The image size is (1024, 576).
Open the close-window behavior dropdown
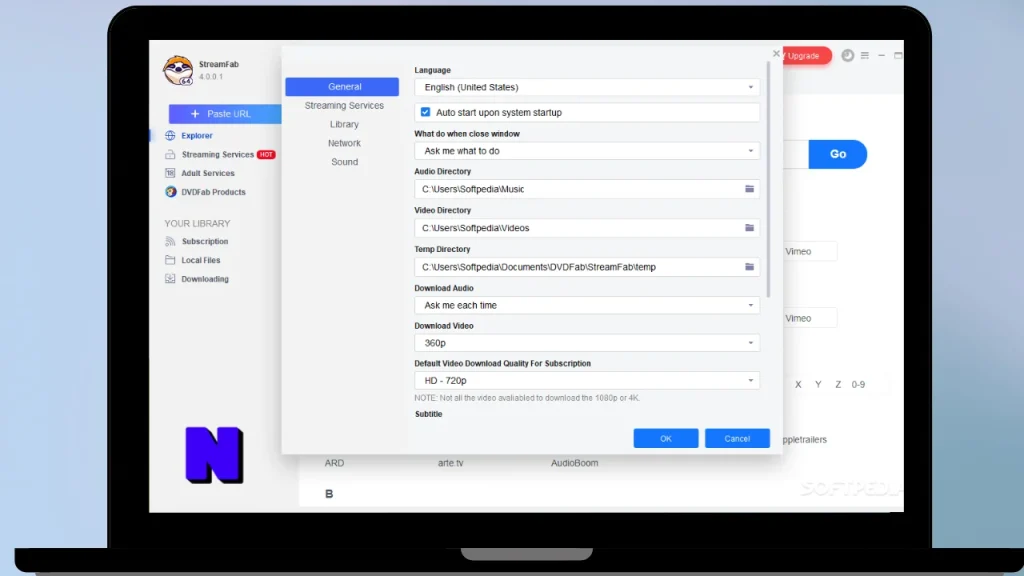tap(586, 151)
